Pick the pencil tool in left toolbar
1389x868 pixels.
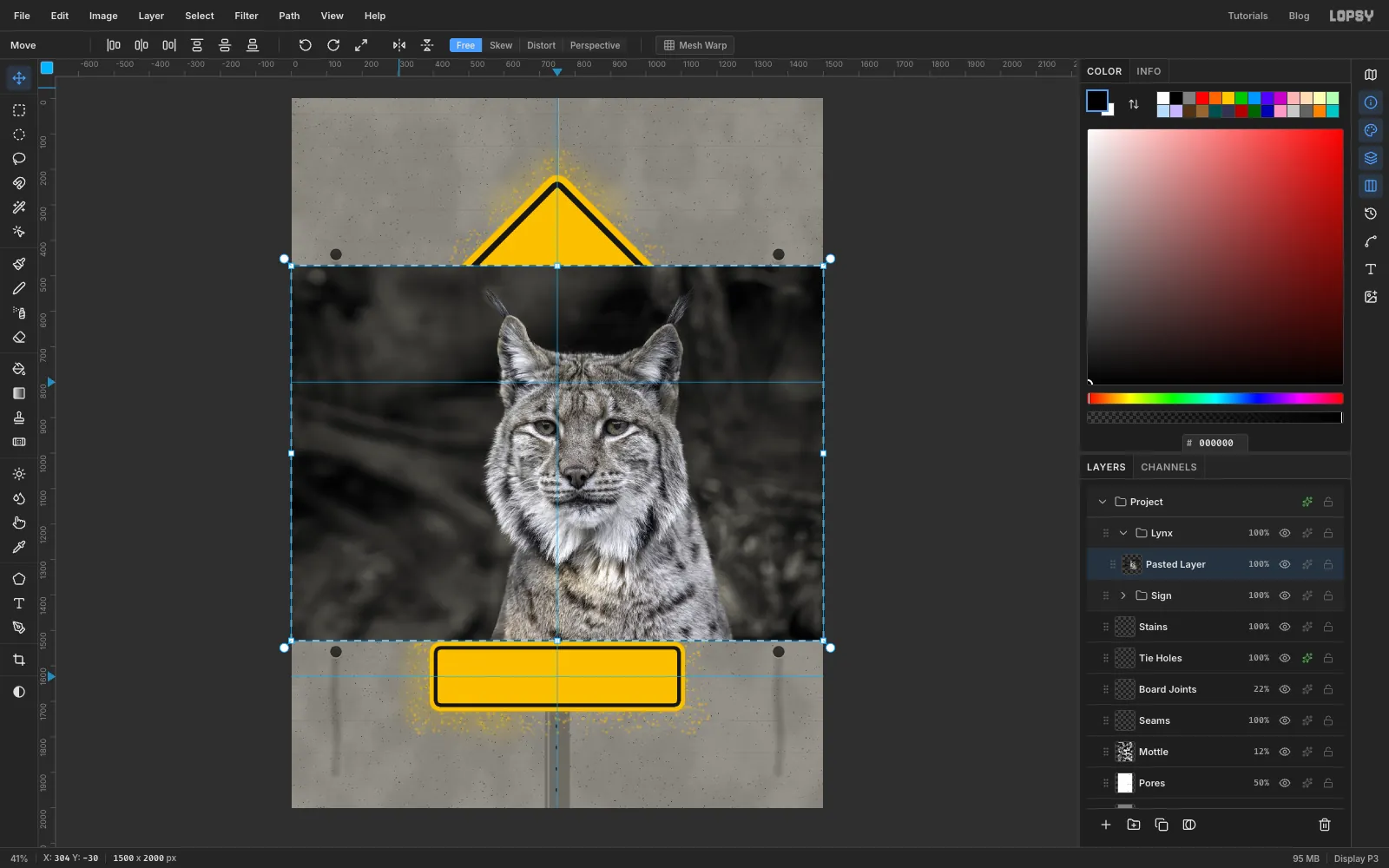pyautogui.click(x=19, y=288)
